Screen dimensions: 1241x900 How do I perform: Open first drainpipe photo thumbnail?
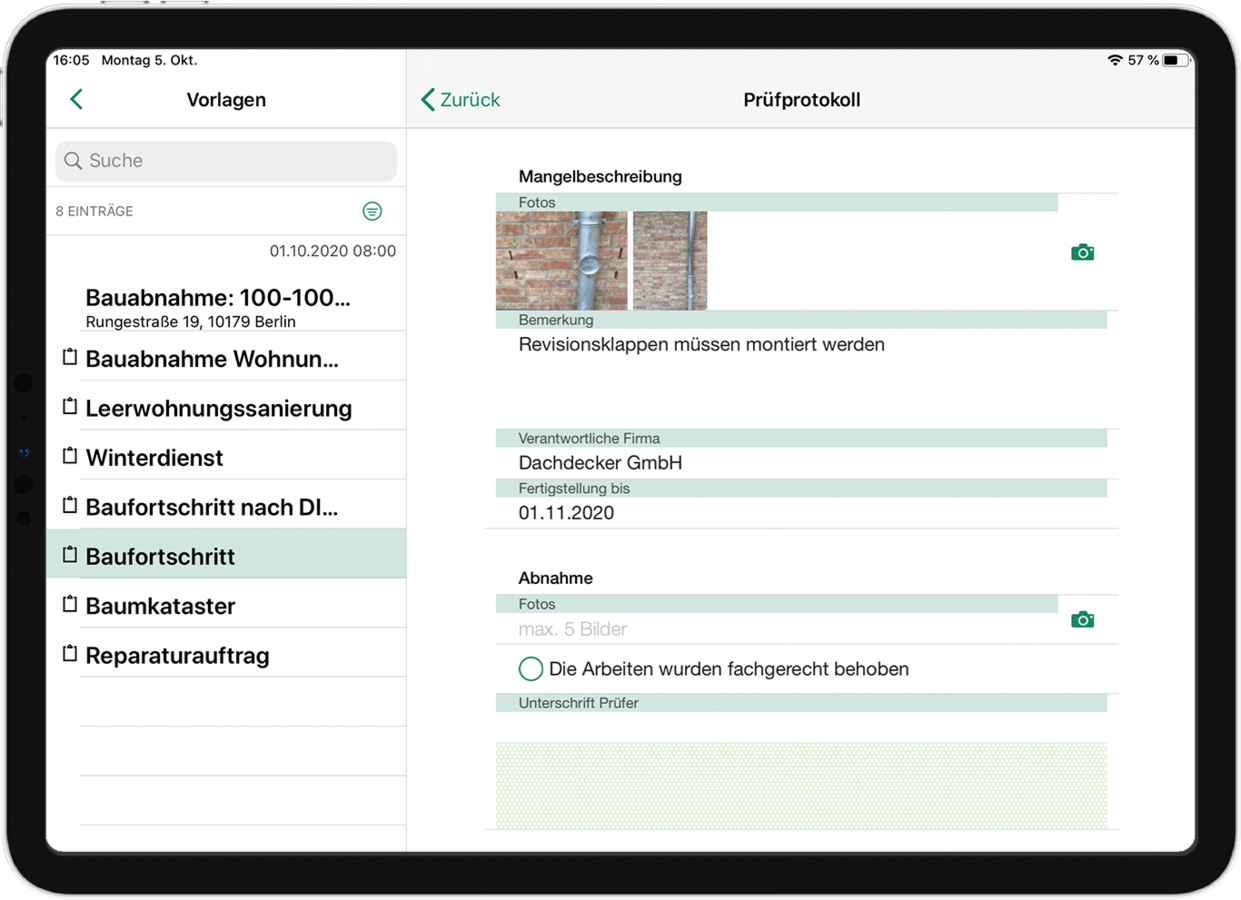tap(562, 260)
